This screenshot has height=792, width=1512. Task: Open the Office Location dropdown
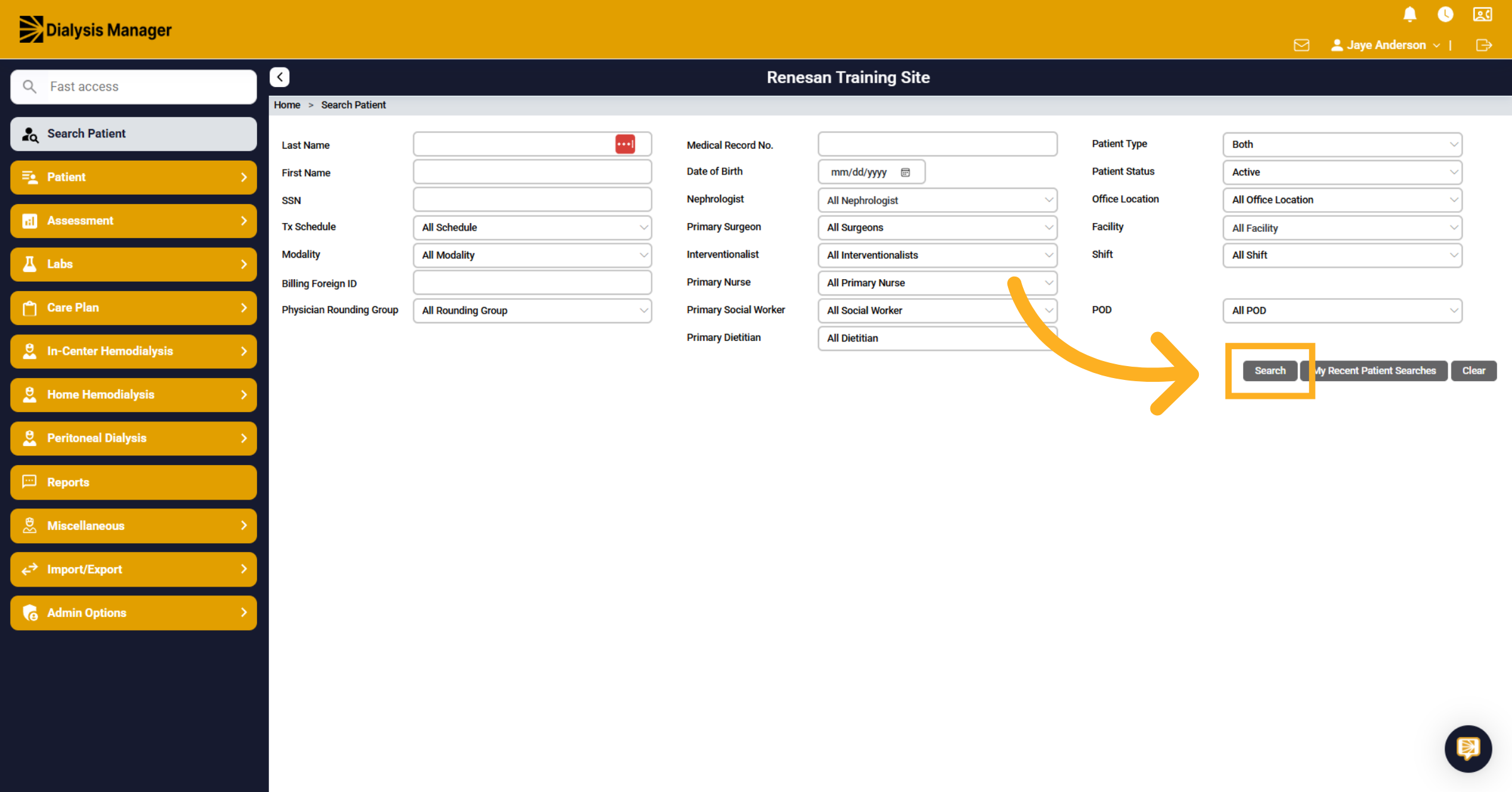pos(1343,200)
